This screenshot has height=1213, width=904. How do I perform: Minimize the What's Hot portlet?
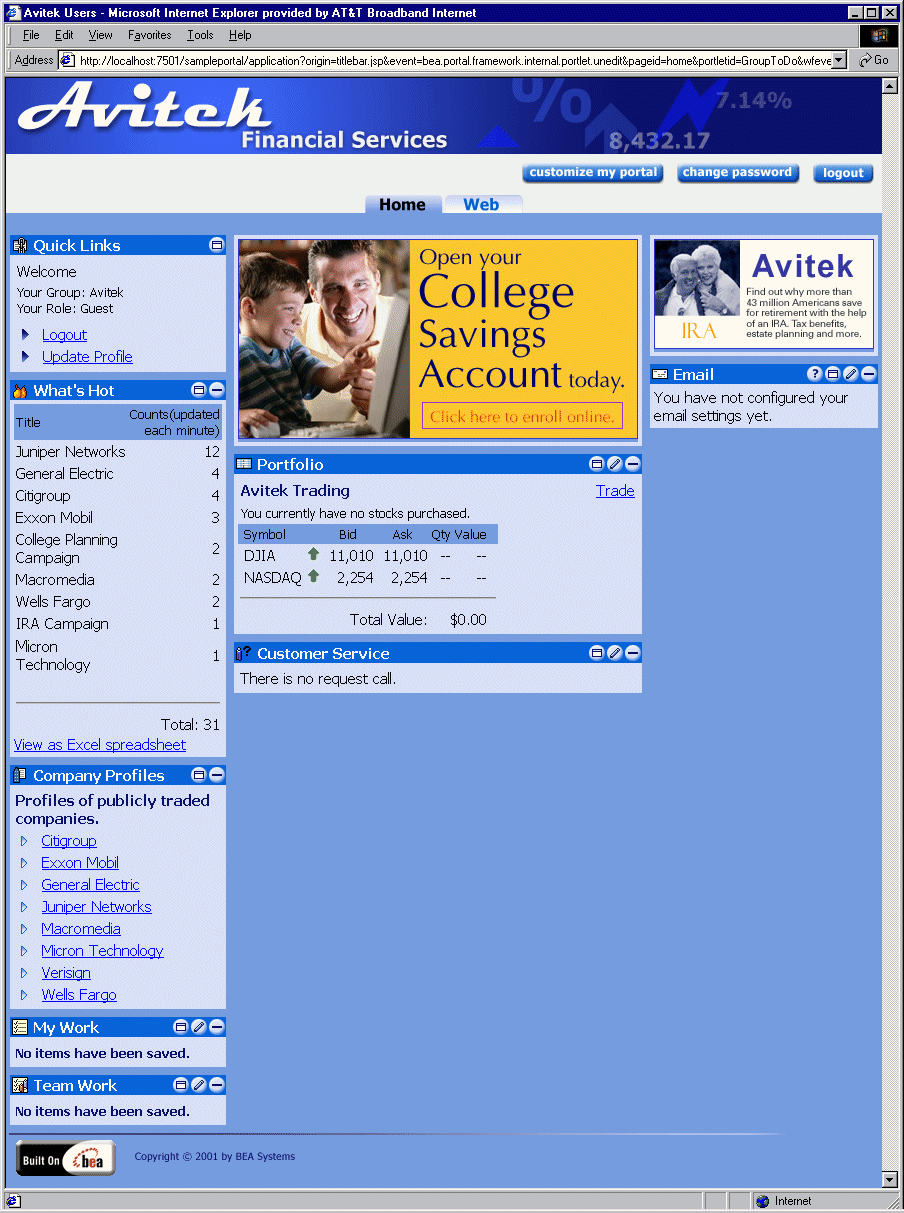click(x=216, y=390)
